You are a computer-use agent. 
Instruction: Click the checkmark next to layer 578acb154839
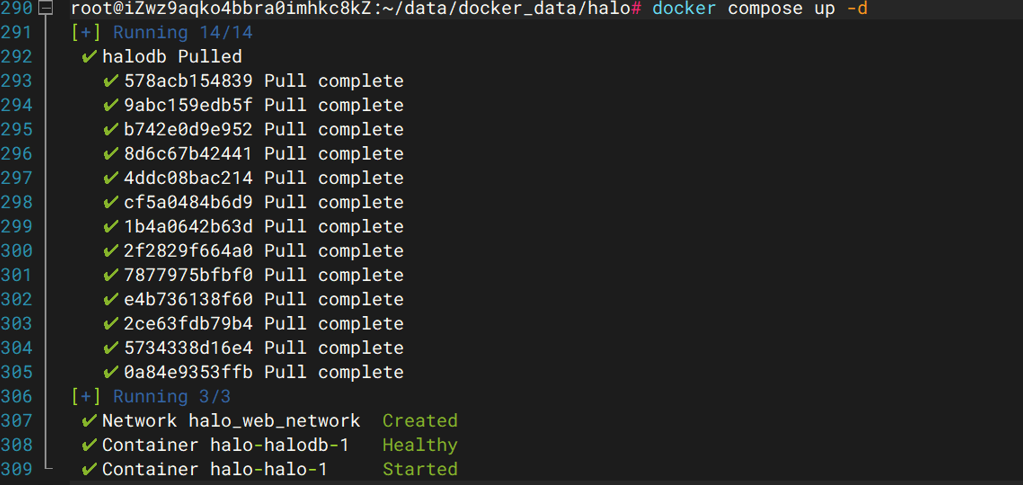coord(111,81)
